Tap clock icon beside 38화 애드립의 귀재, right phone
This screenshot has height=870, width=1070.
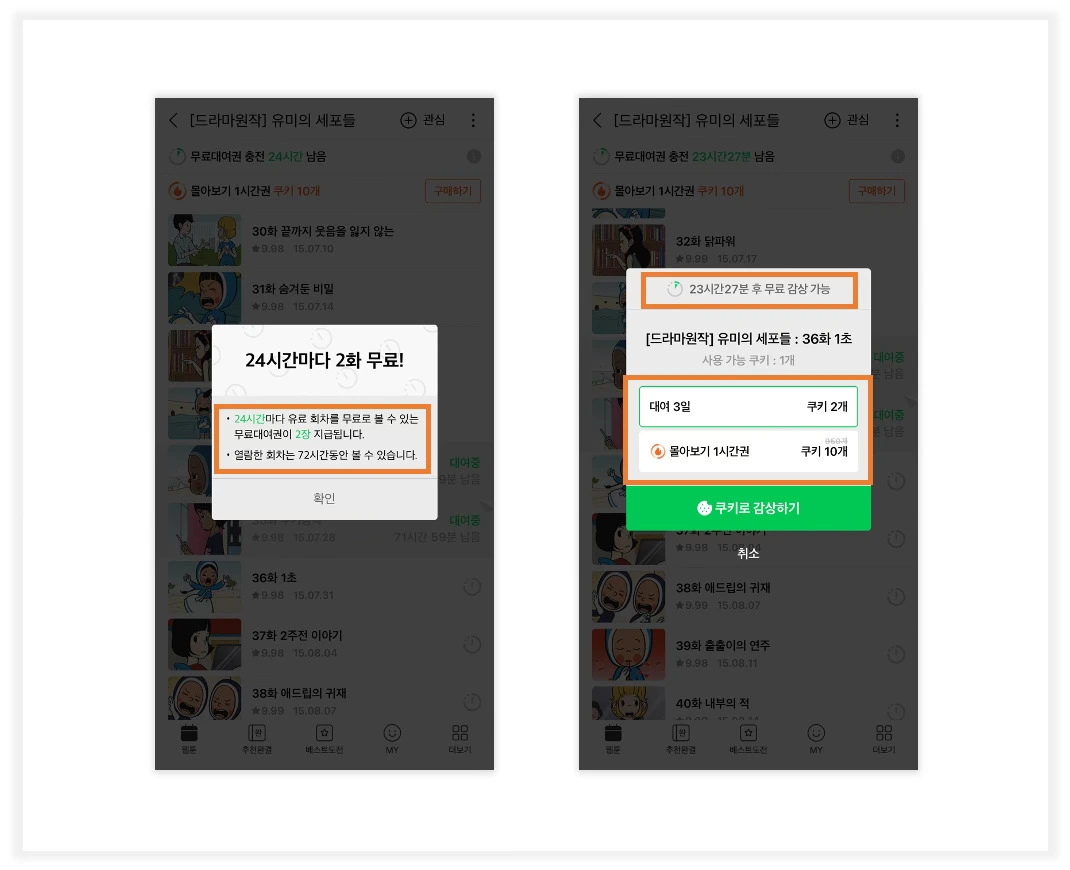tap(896, 597)
